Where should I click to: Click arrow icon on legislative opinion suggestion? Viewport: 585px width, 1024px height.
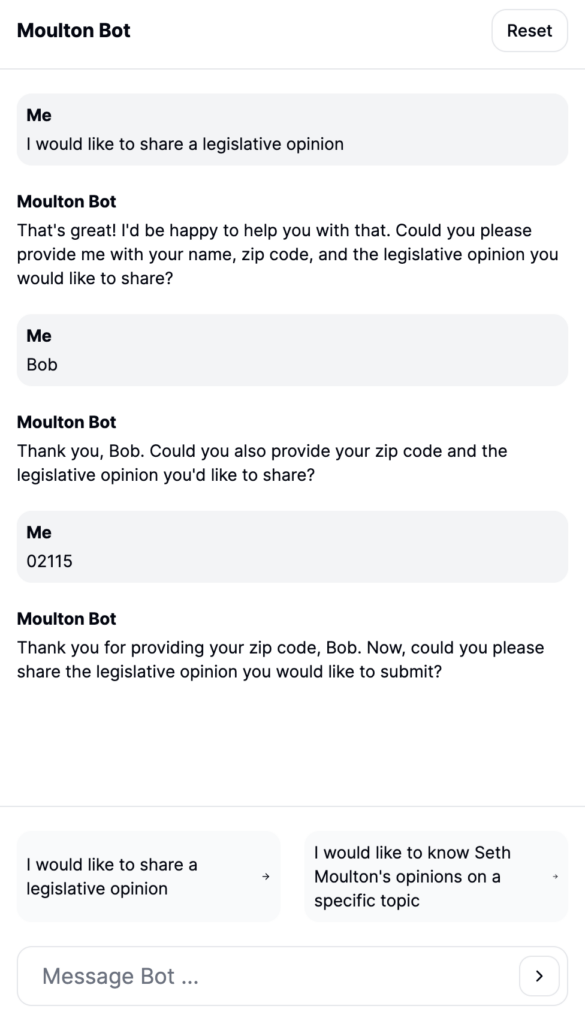tap(266, 876)
